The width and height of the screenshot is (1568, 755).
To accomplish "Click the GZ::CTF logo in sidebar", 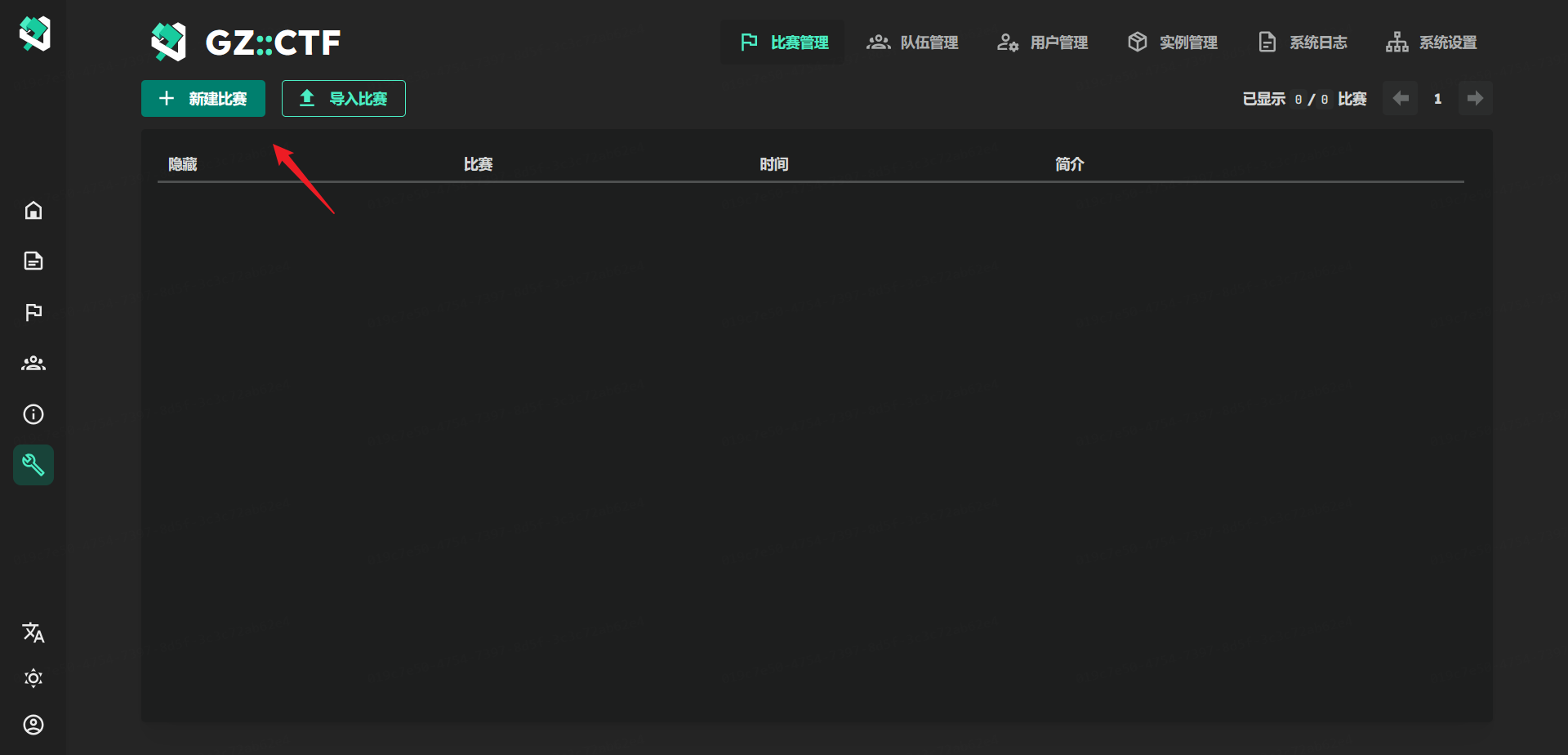I will pos(34,34).
